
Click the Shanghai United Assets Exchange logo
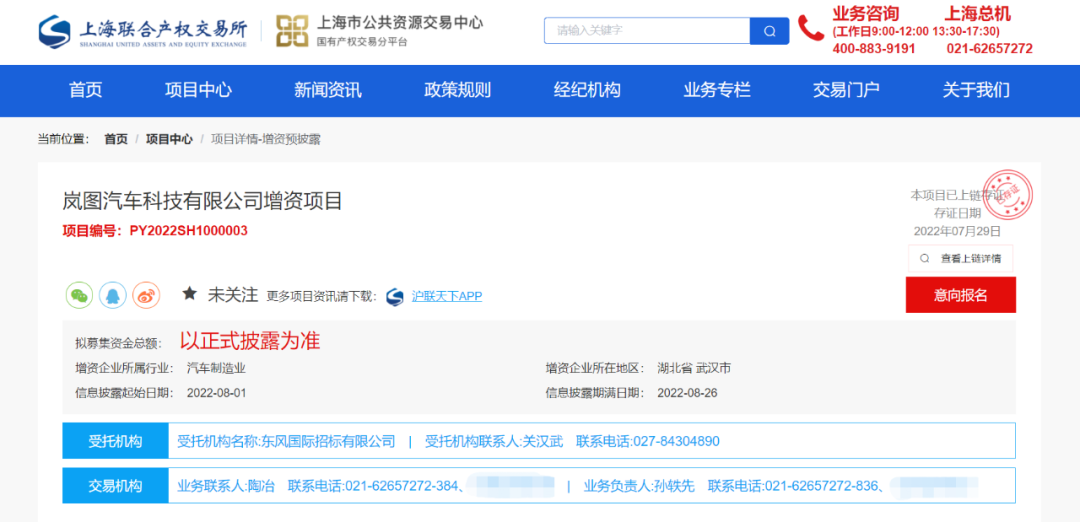click(143, 31)
